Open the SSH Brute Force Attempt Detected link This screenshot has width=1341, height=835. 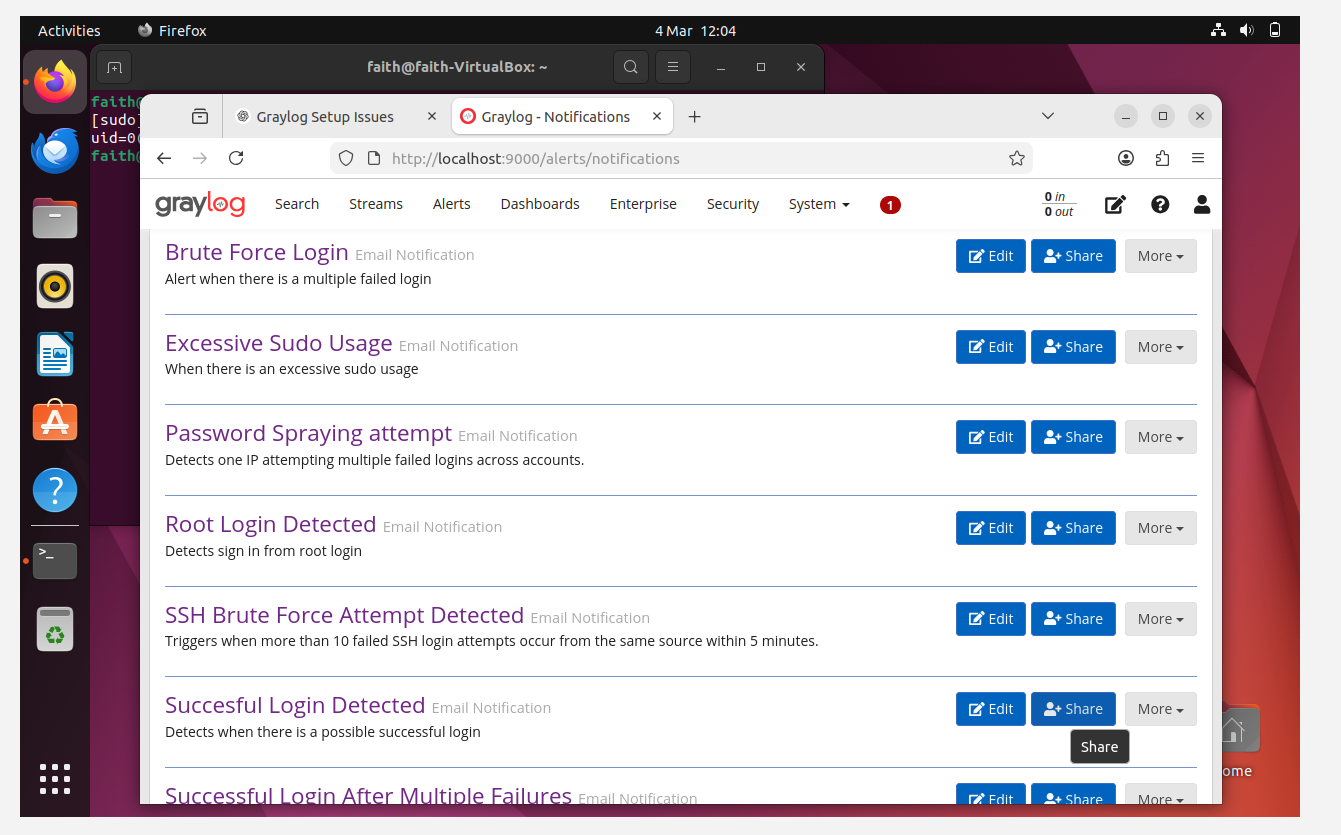344,615
